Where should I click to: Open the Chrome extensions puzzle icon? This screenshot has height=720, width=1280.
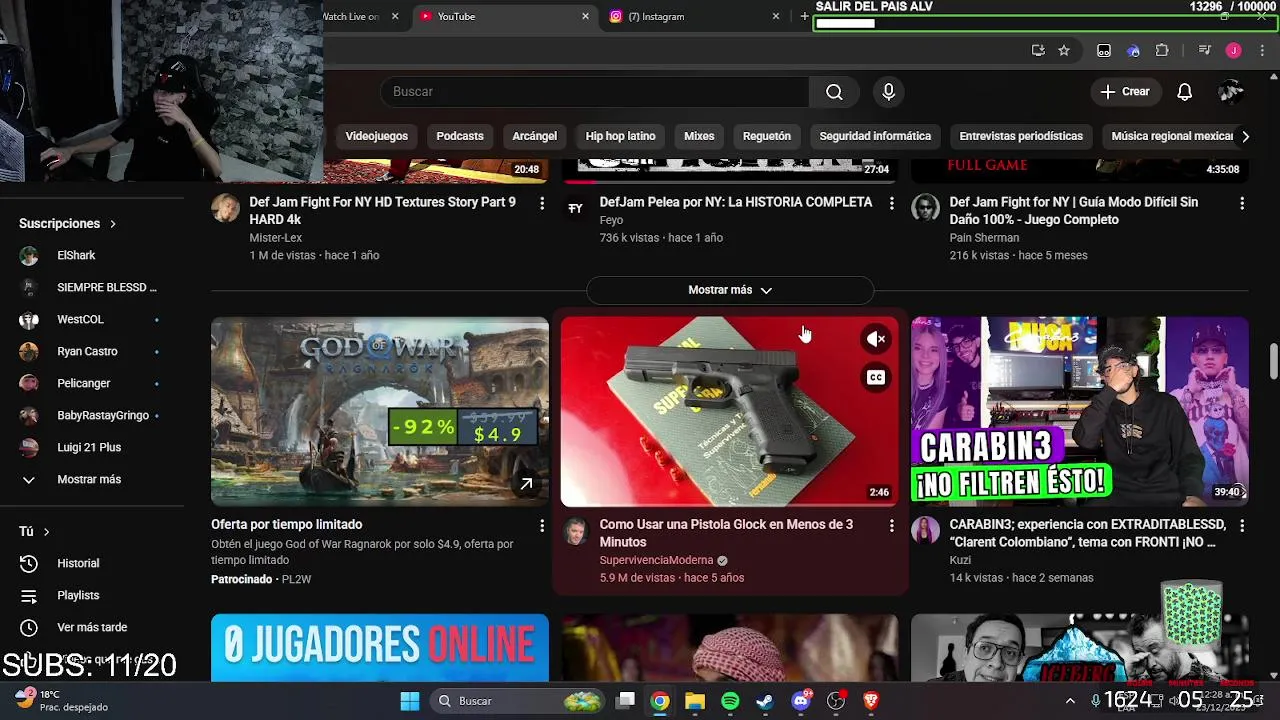click(1162, 51)
